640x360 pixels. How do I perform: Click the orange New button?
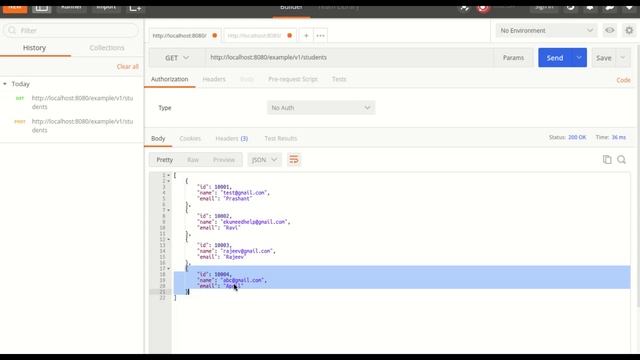tap(15, 8)
